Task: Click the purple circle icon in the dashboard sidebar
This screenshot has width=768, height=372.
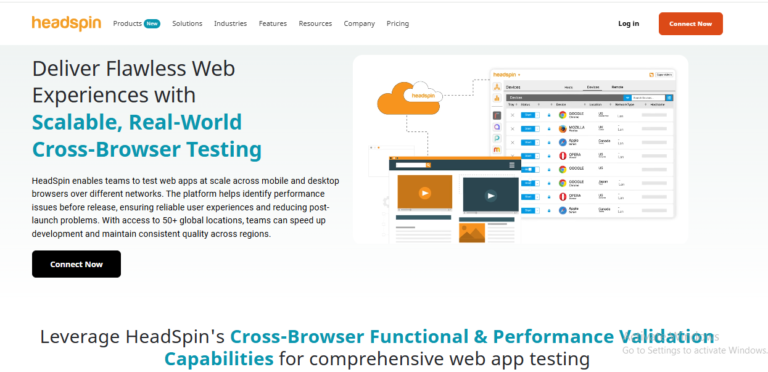Action: pyautogui.click(x=497, y=127)
